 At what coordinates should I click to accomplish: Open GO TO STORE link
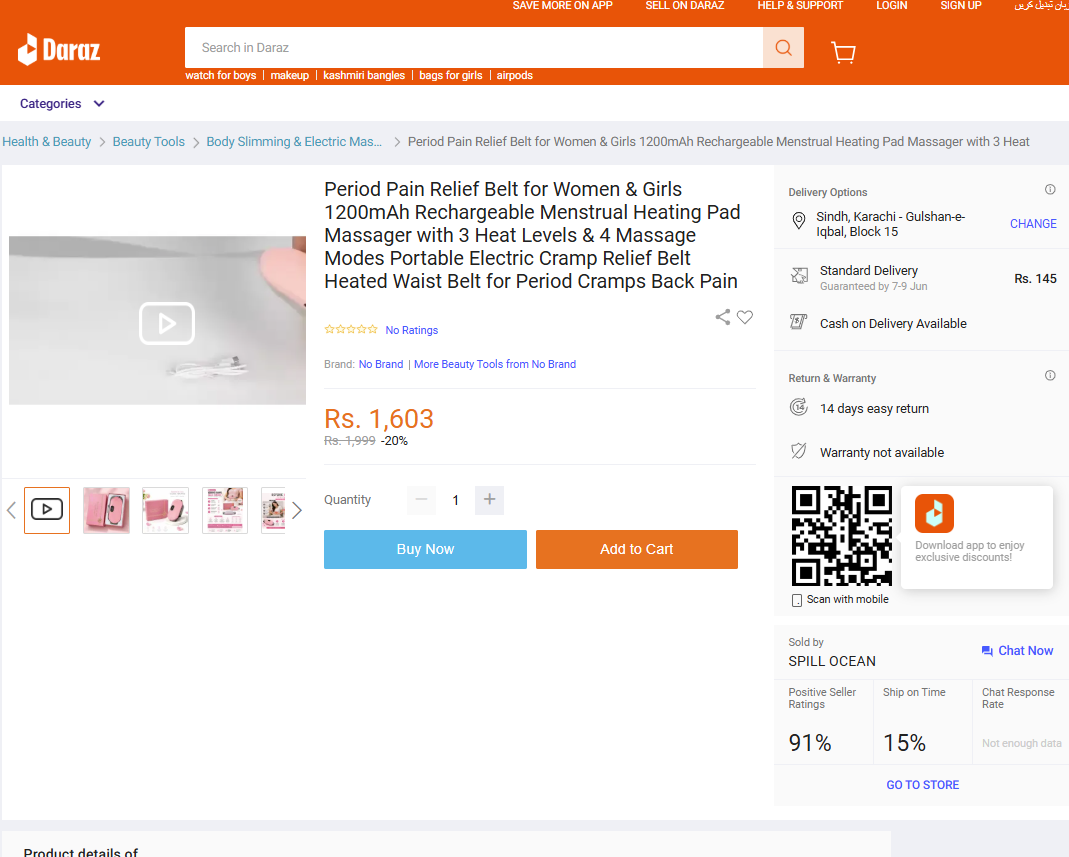(922, 785)
